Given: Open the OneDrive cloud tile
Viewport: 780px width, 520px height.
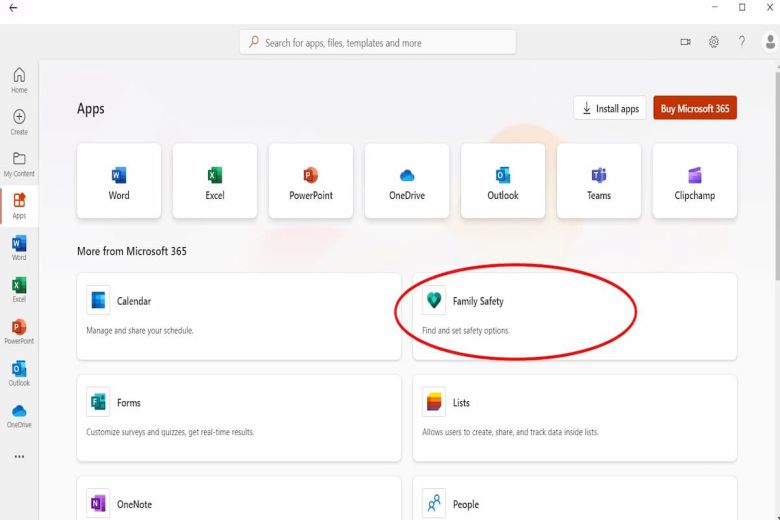Looking at the screenshot, I should point(407,181).
